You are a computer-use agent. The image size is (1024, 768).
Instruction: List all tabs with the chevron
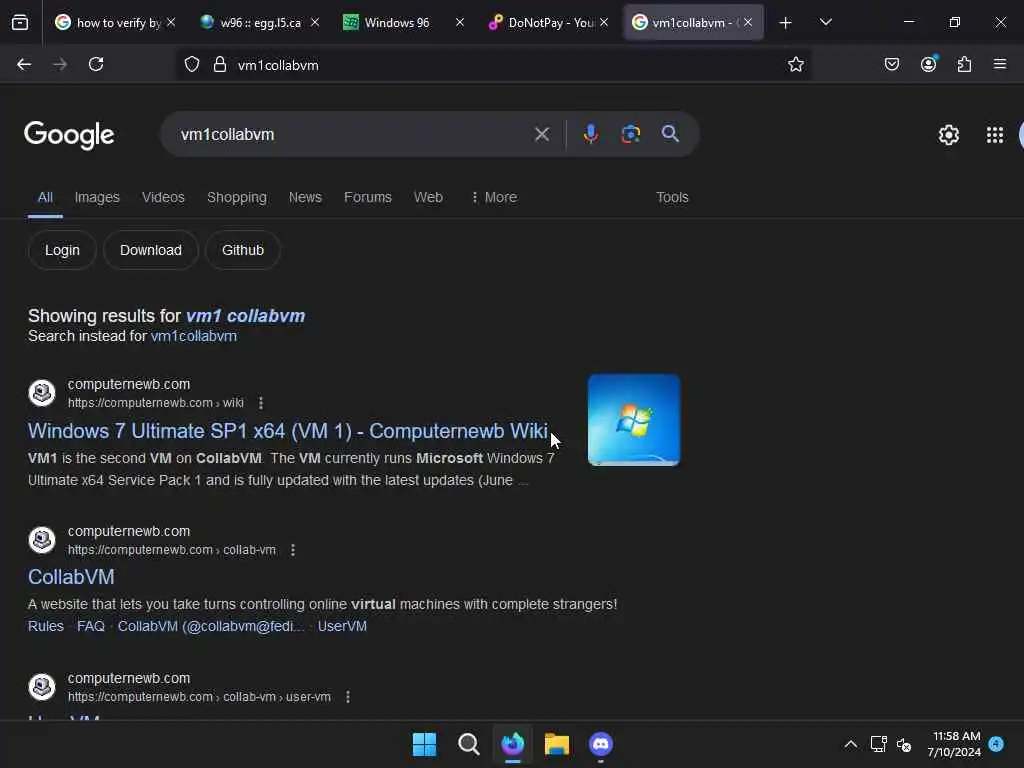pyautogui.click(x=825, y=23)
